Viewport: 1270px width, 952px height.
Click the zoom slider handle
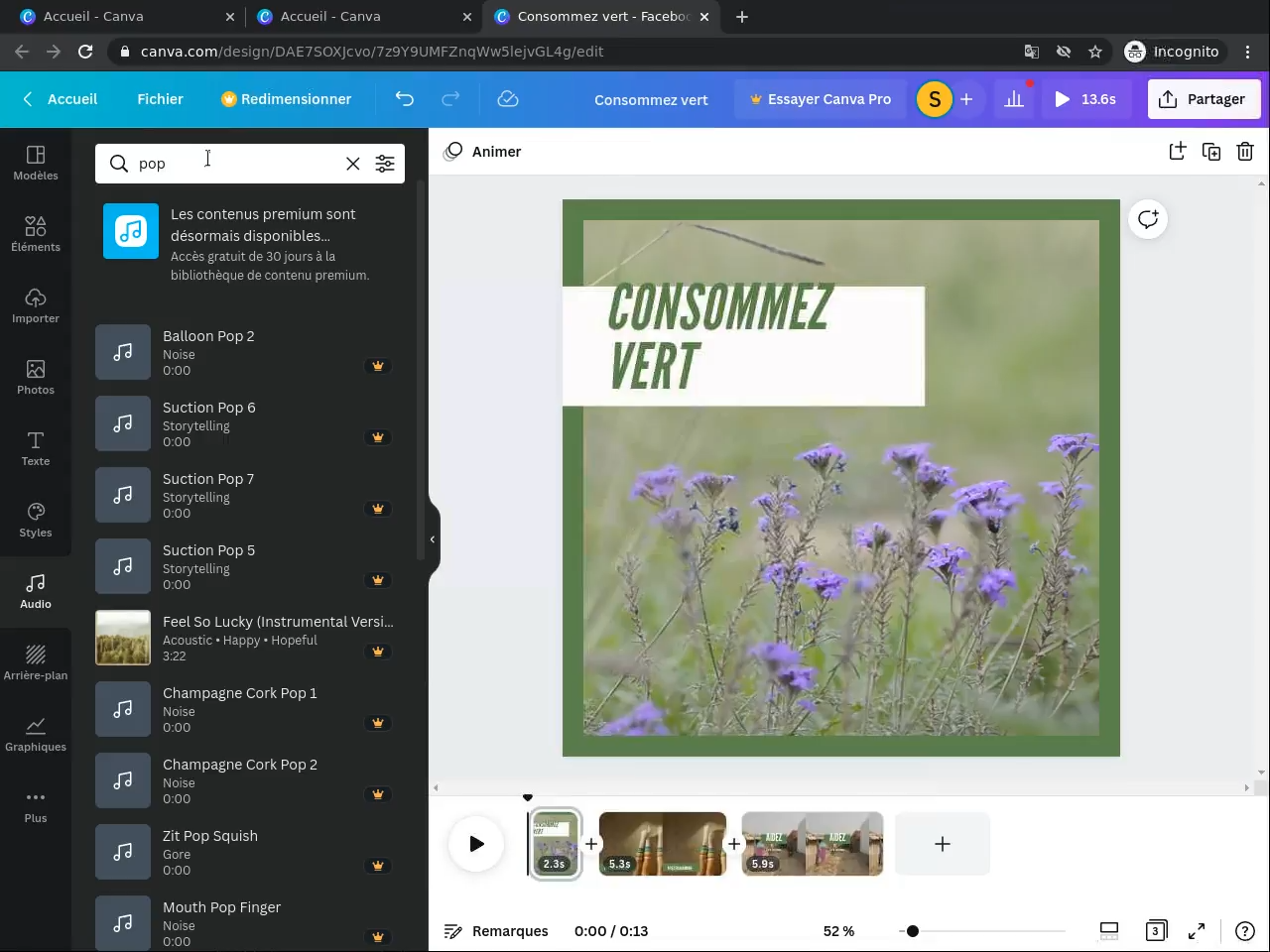pyautogui.click(x=912, y=931)
